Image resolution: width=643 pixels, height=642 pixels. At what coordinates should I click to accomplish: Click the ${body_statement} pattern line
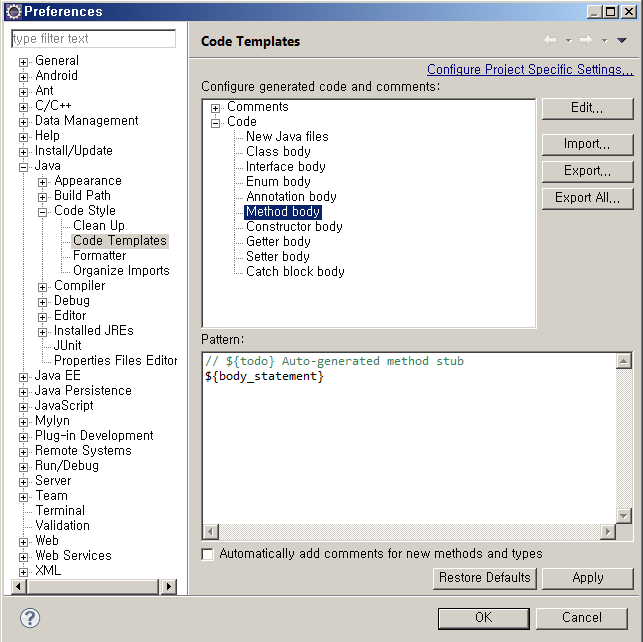[x=264, y=376]
